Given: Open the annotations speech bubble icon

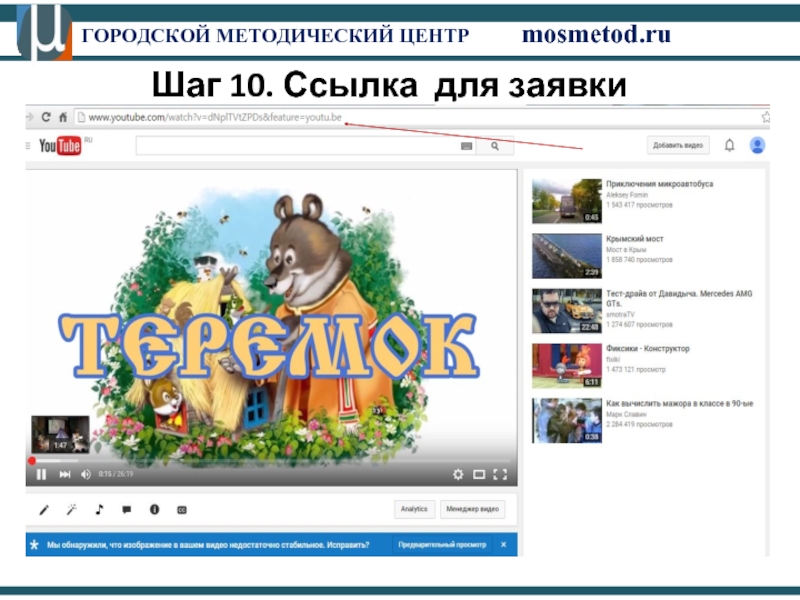Looking at the screenshot, I should click(x=127, y=509).
